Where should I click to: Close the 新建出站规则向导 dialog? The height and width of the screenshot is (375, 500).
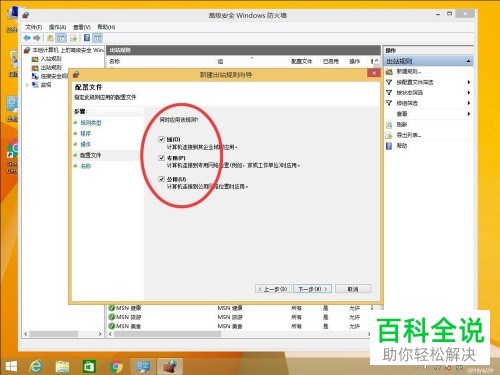tap(374, 73)
